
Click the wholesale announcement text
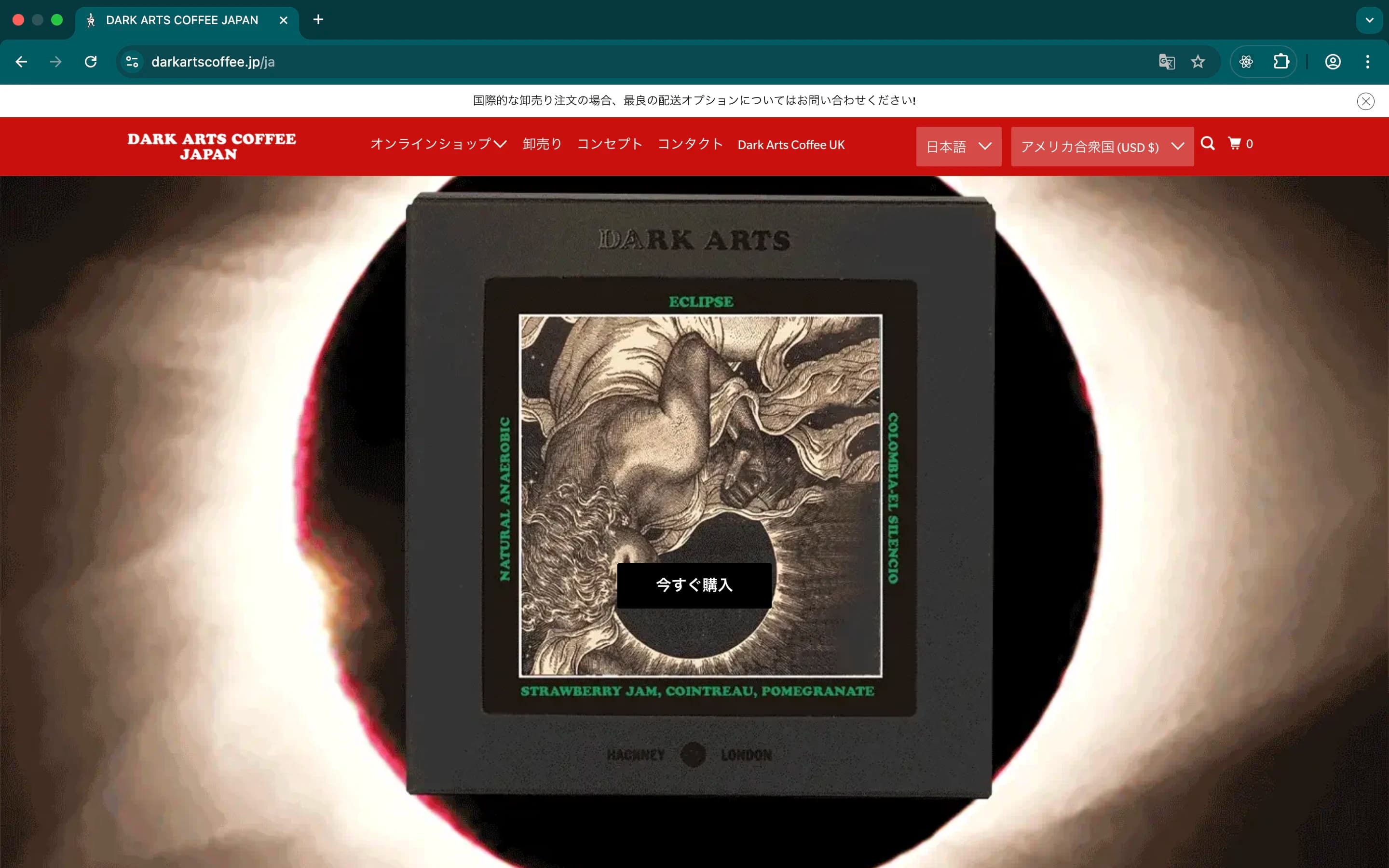[x=694, y=100]
